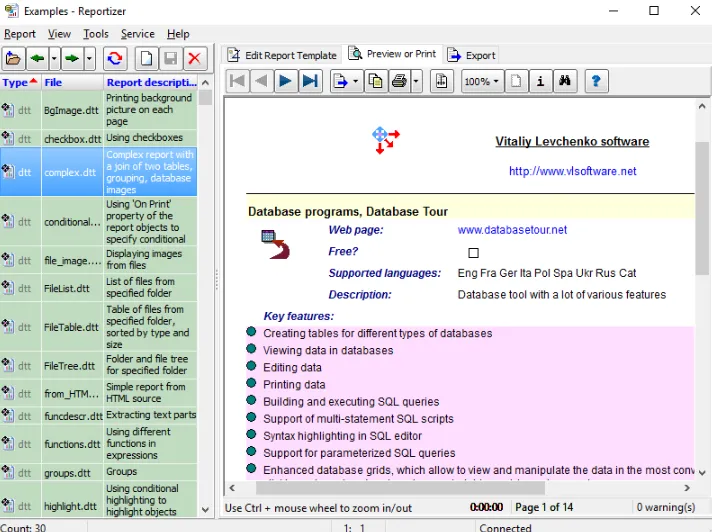This screenshot has height=532, width=712.
Task: Open search with binoculars icon
Action: (564, 81)
